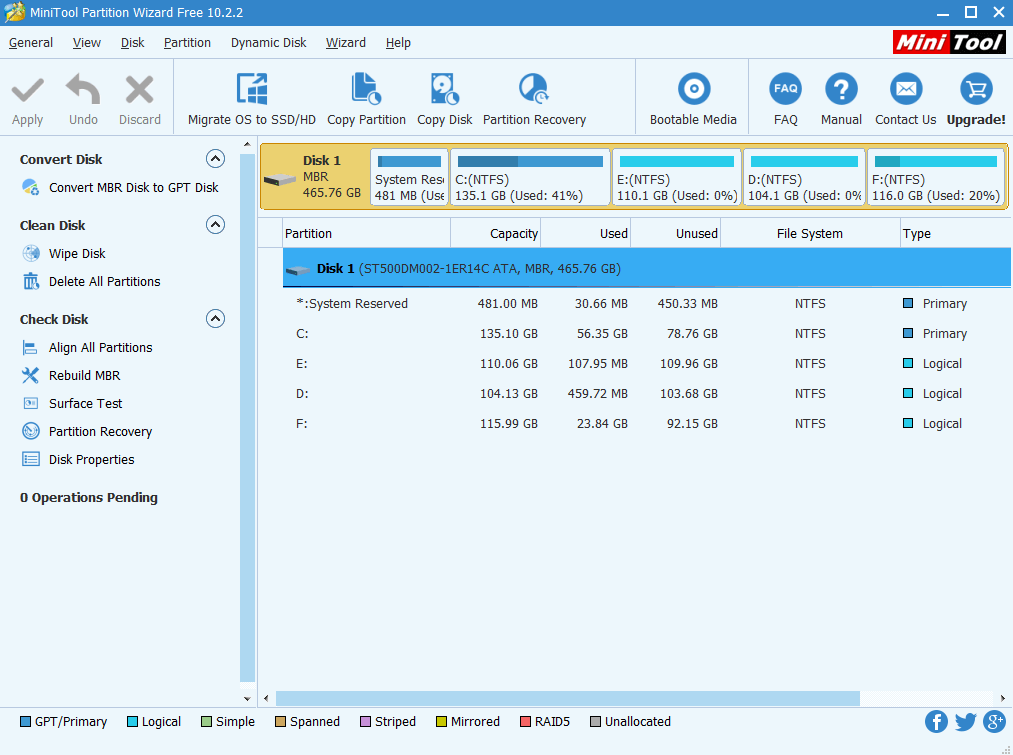Start Partition Recovery from toolbar
Viewport: 1013px width, 755px height.
(x=534, y=90)
